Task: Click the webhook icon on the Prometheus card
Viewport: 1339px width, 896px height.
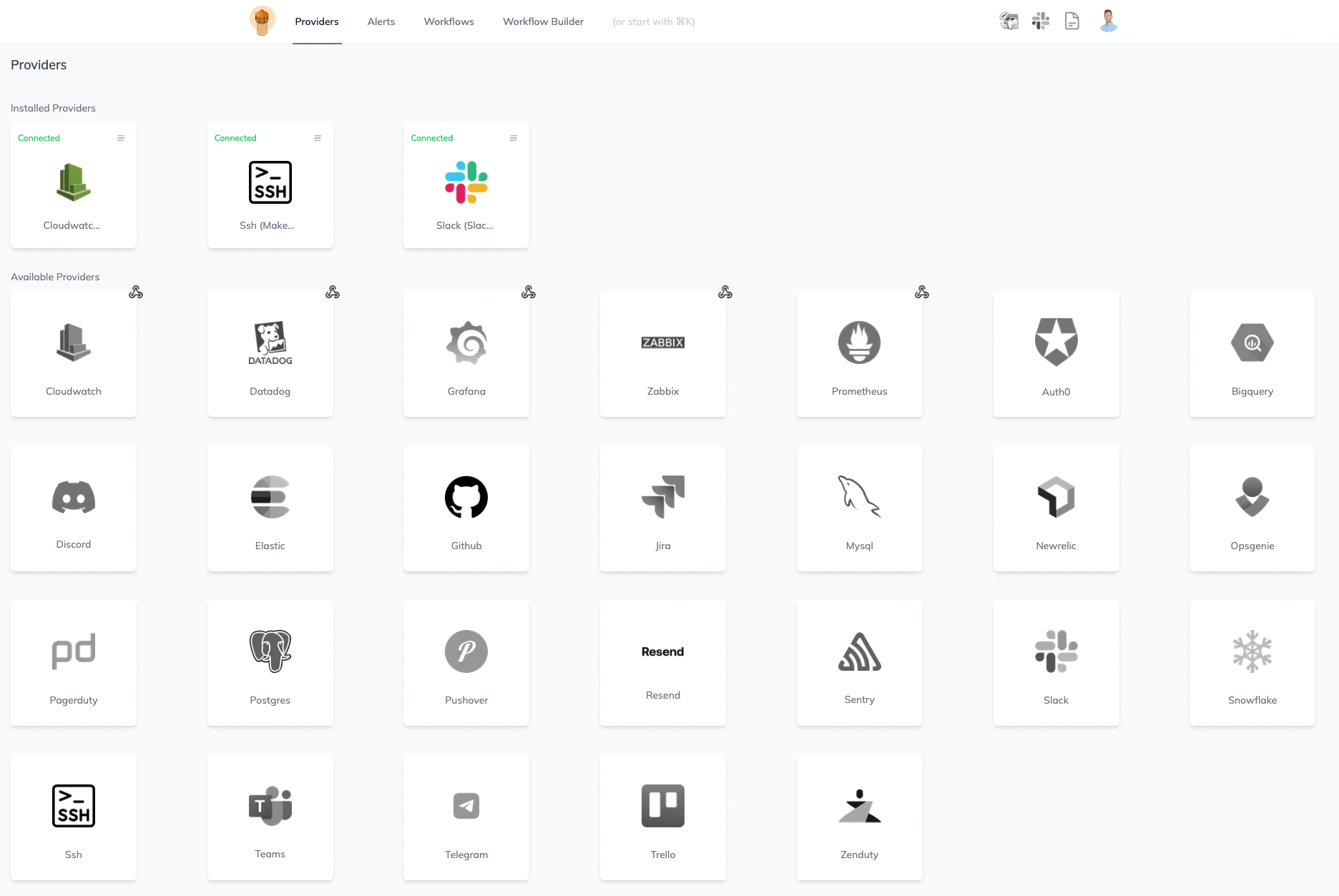Action: pos(922,292)
